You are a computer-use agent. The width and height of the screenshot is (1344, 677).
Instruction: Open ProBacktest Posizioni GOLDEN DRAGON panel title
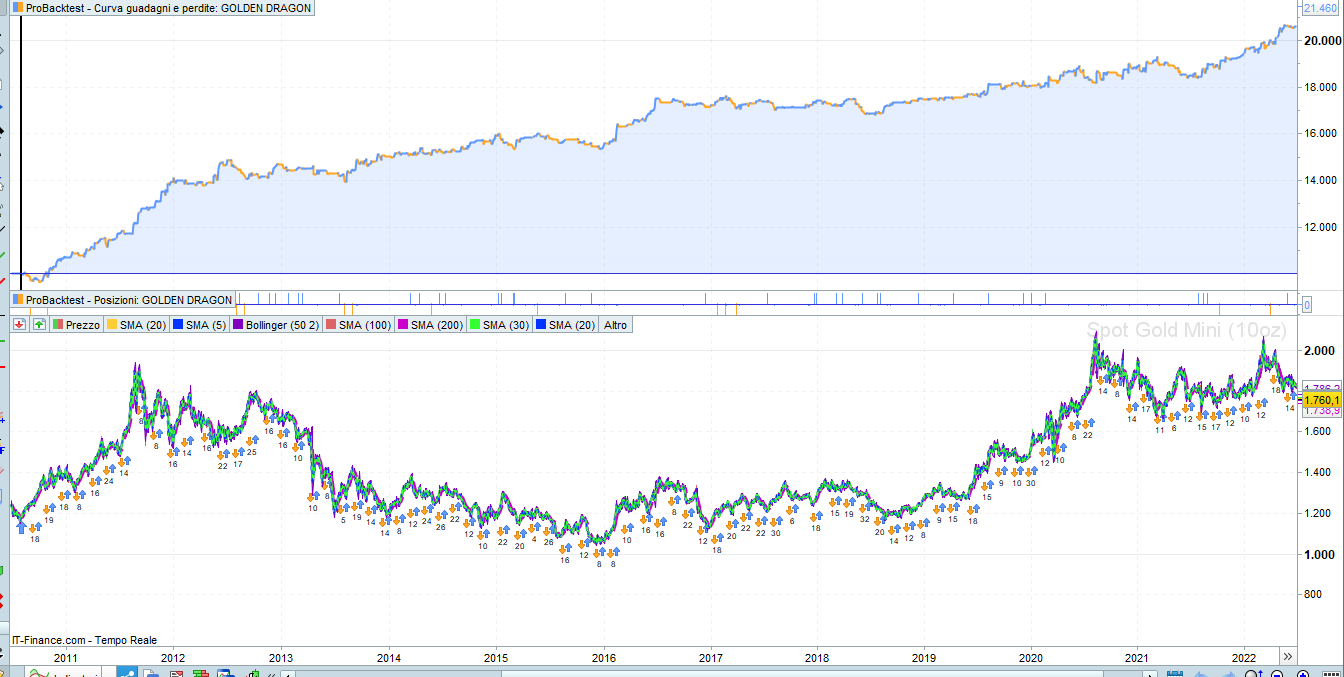click(128, 300)
